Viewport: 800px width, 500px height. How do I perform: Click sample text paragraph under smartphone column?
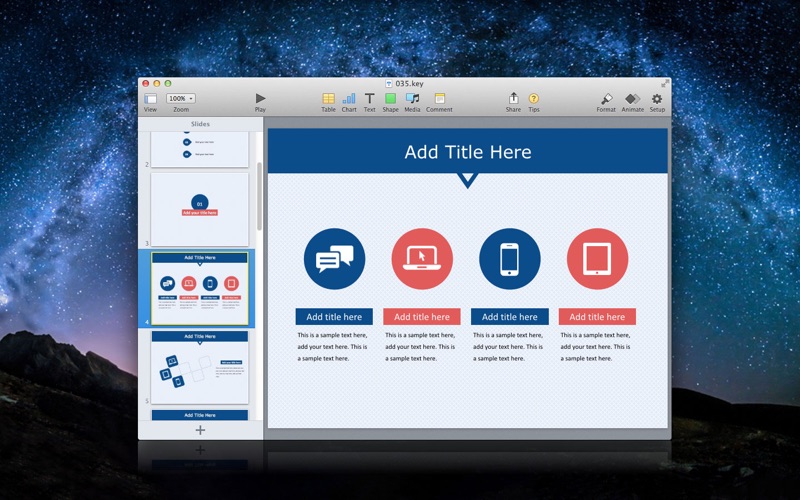pos(508,347)
